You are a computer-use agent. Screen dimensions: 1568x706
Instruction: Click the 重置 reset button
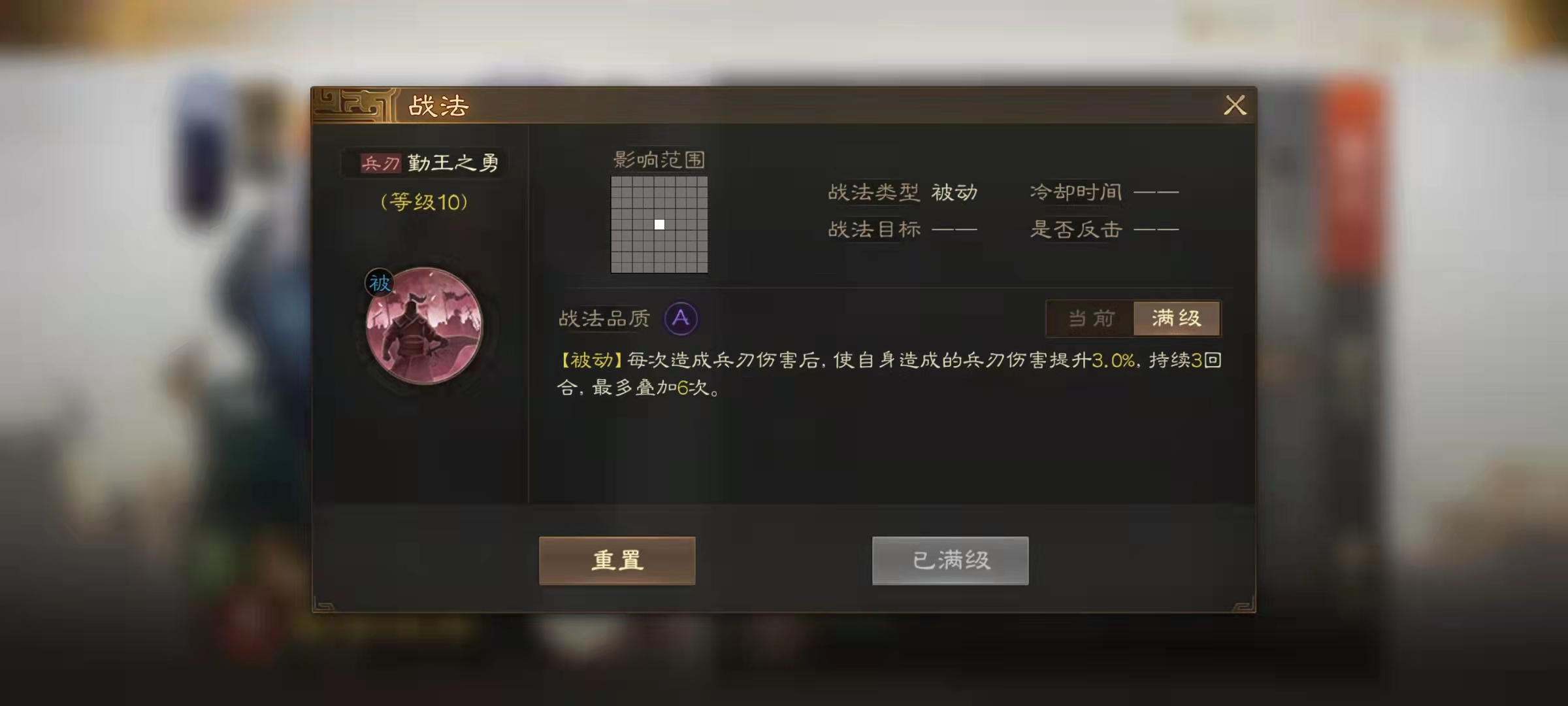click(x=617, y=560)
